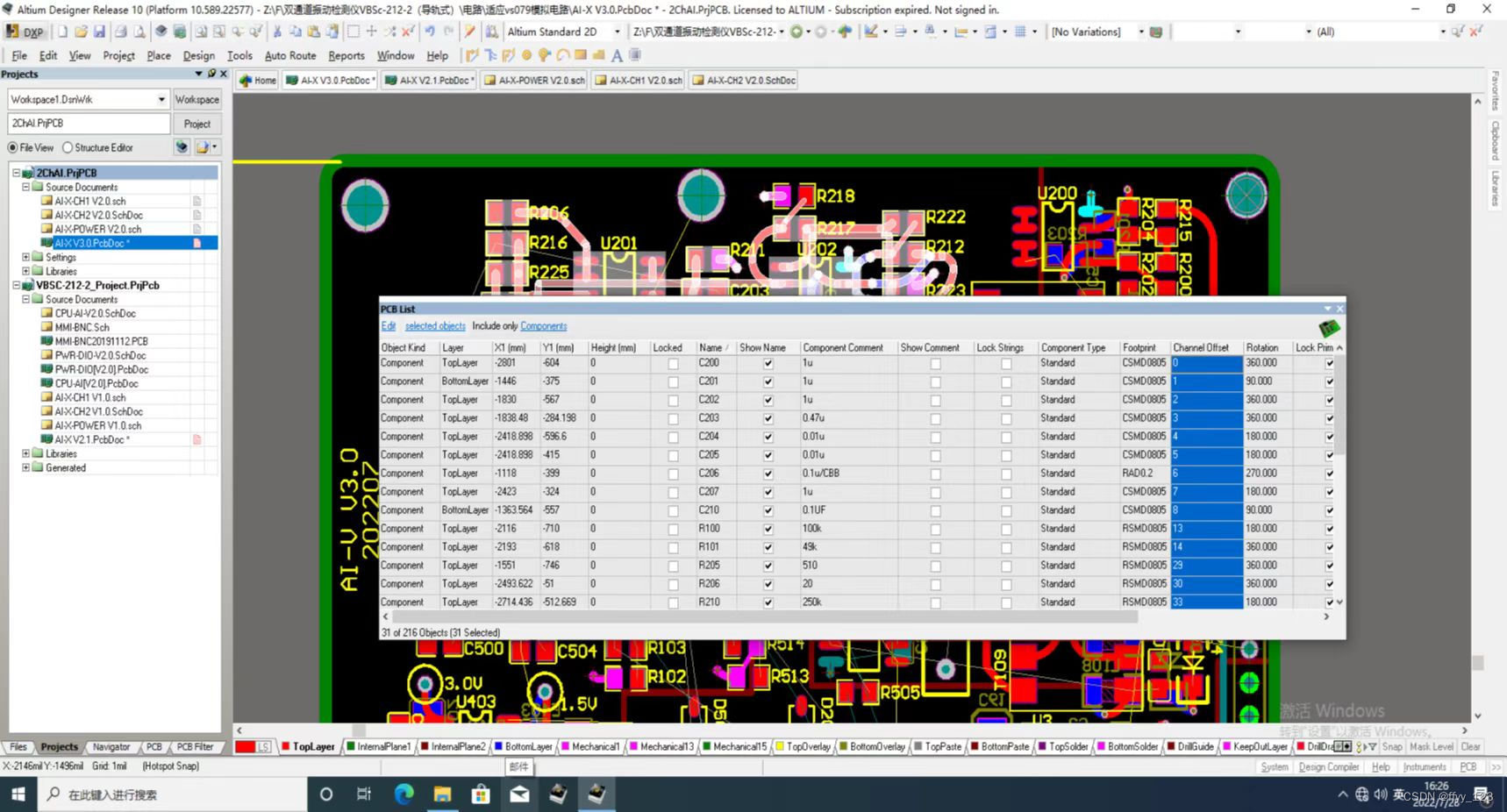Image resolution: width=1507 pixels, height=812 pixels.
Task: Click the Workspace button
Action: (x=196, y=99)
